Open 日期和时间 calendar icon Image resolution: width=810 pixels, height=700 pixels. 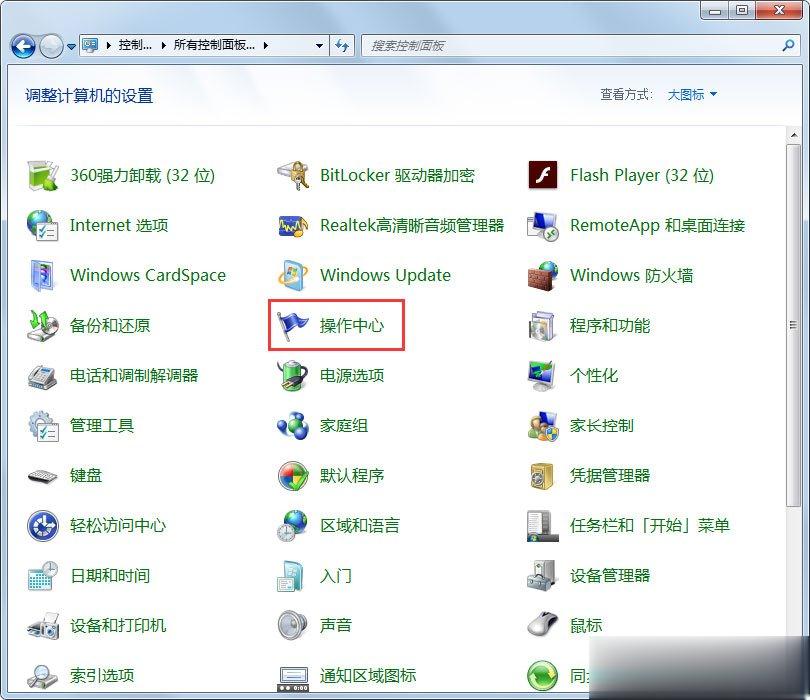coord(43,575)
